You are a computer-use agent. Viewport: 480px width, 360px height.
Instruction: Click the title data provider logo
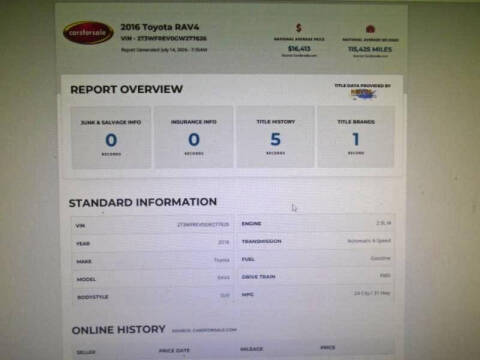364,94
